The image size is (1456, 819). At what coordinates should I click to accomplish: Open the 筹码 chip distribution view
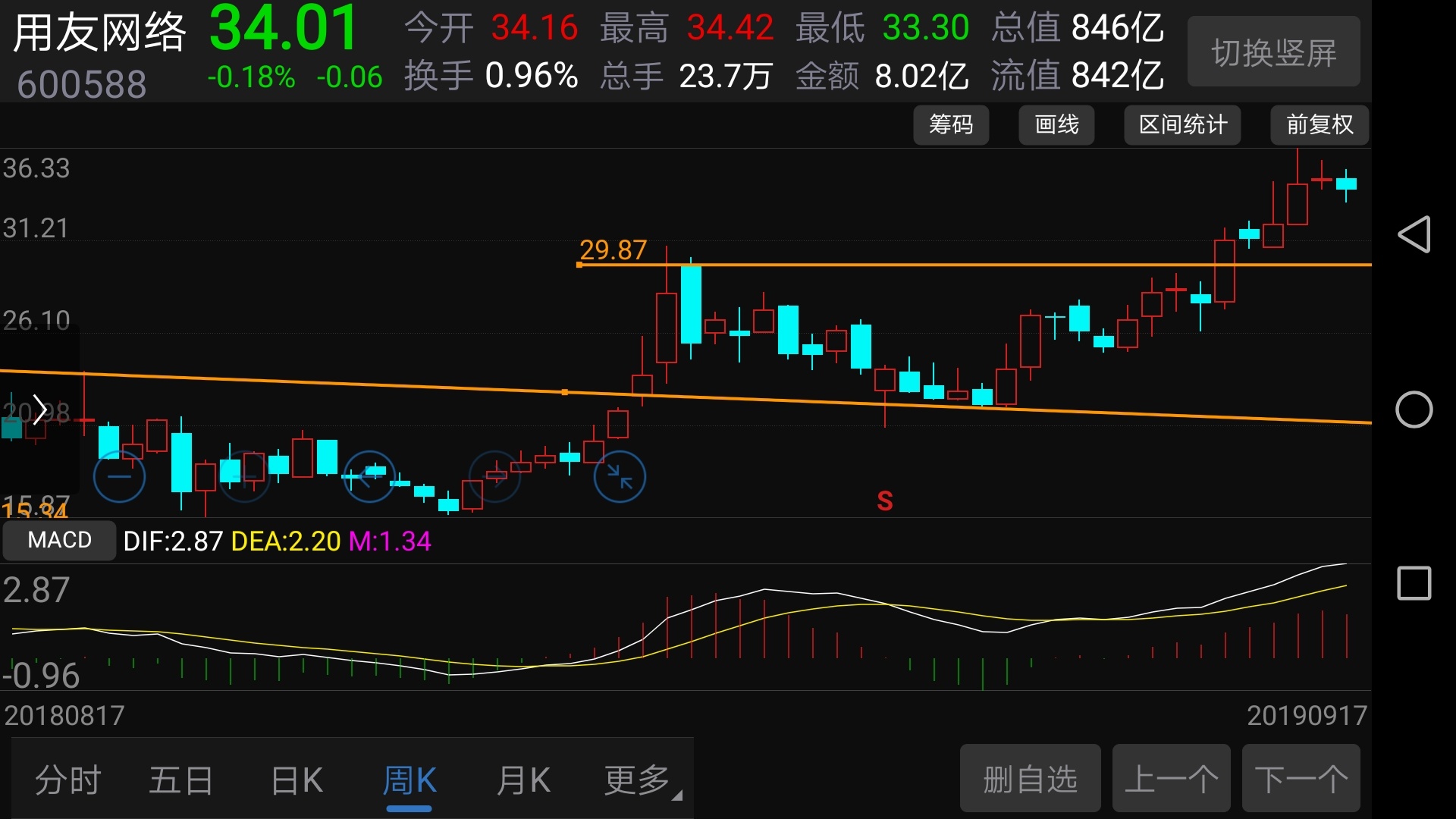pyautogui.click(x=951, y=124)
